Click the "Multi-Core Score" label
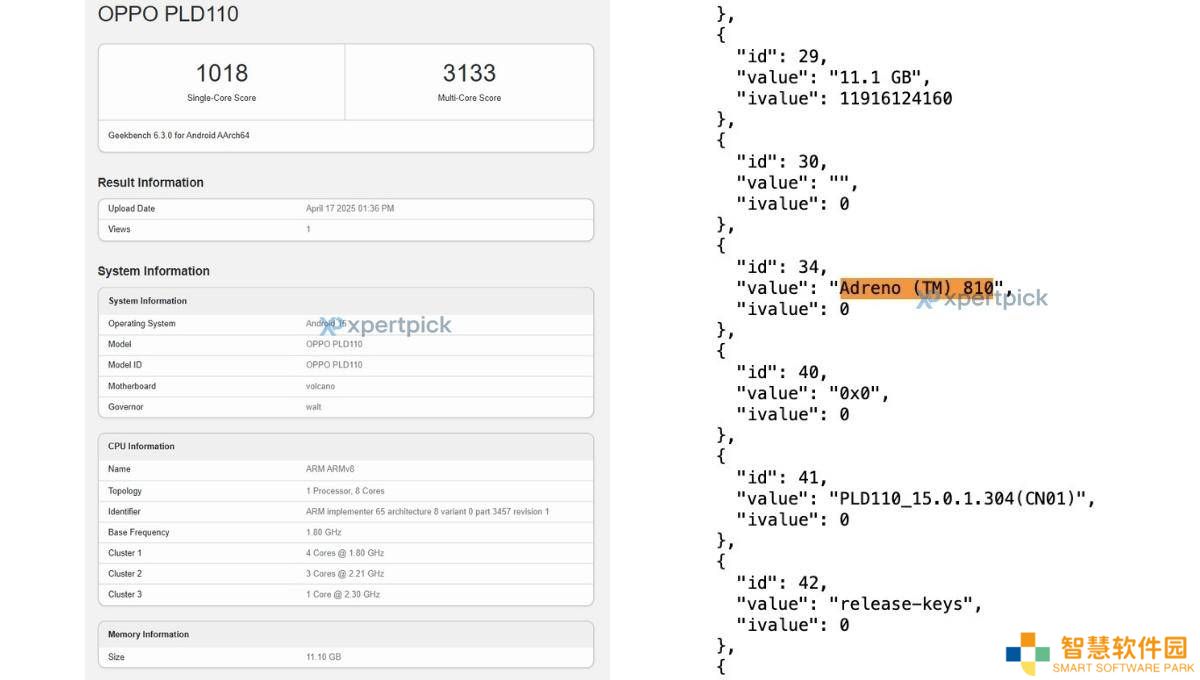Viewport: 1200px width, 680px height. pos(469,98)
